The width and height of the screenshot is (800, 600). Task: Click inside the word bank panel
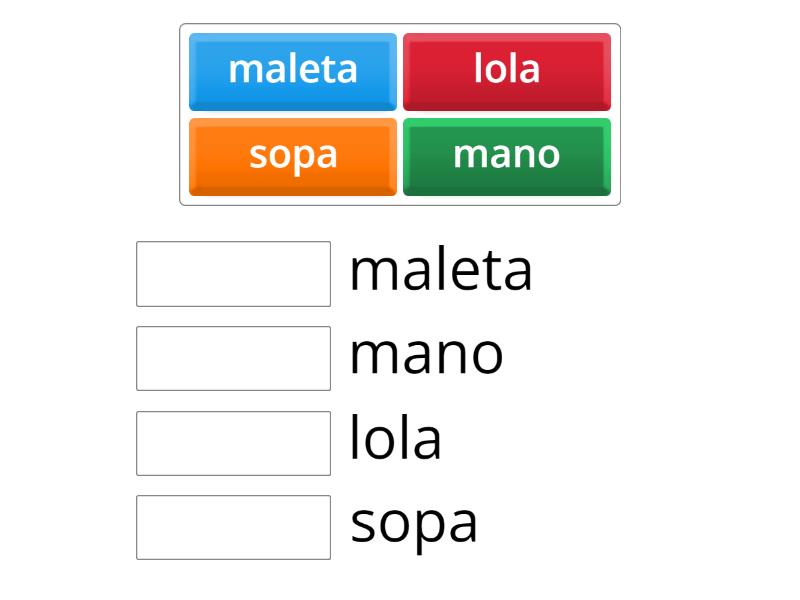tap(400, 112)
